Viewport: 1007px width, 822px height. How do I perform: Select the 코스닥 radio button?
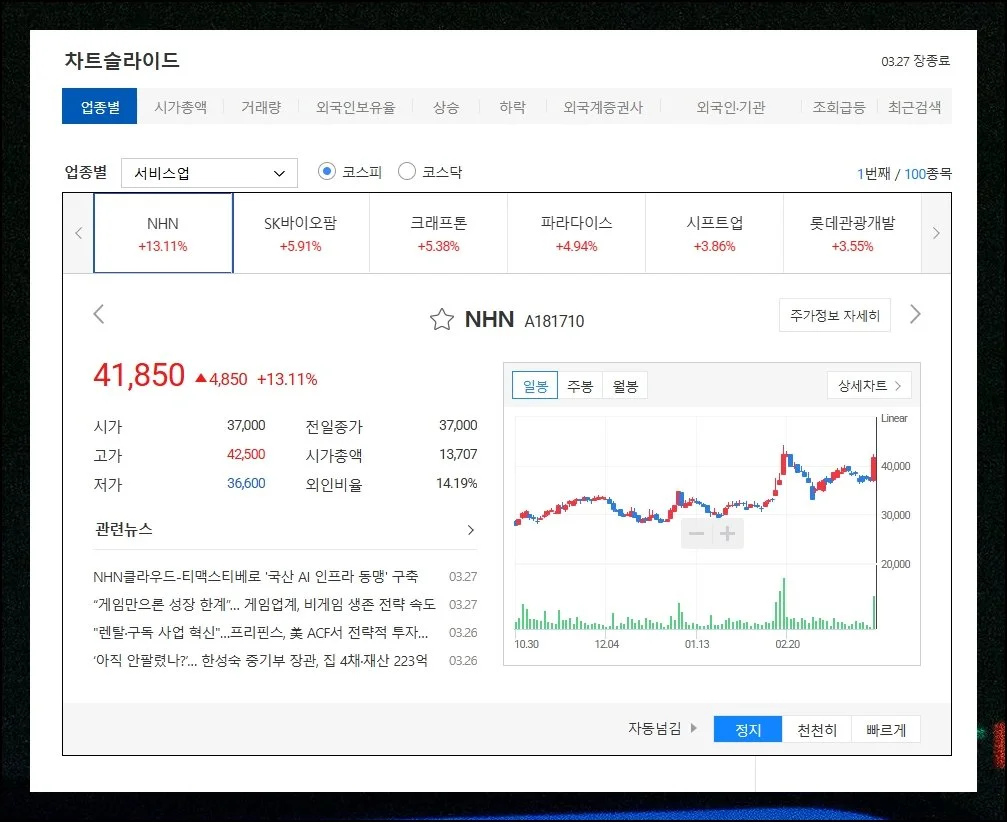406,171
